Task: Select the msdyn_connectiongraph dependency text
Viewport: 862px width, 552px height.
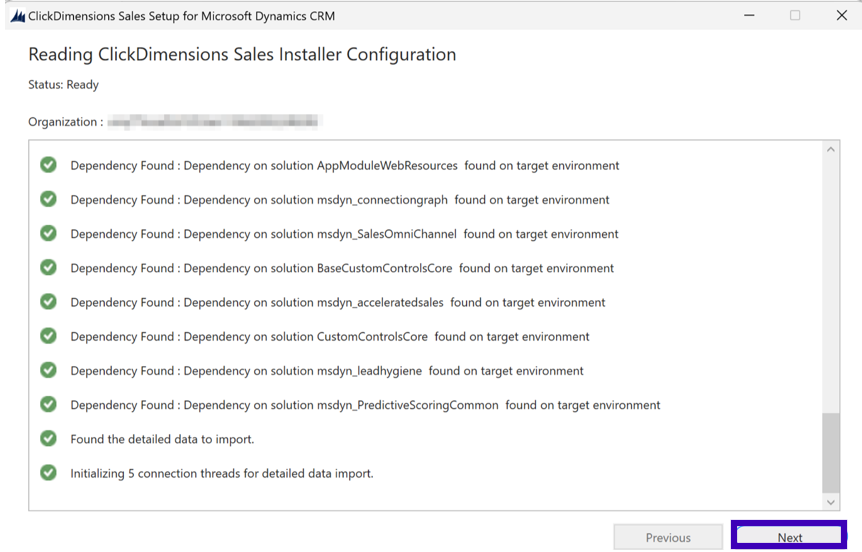Action: click(340, 200)
